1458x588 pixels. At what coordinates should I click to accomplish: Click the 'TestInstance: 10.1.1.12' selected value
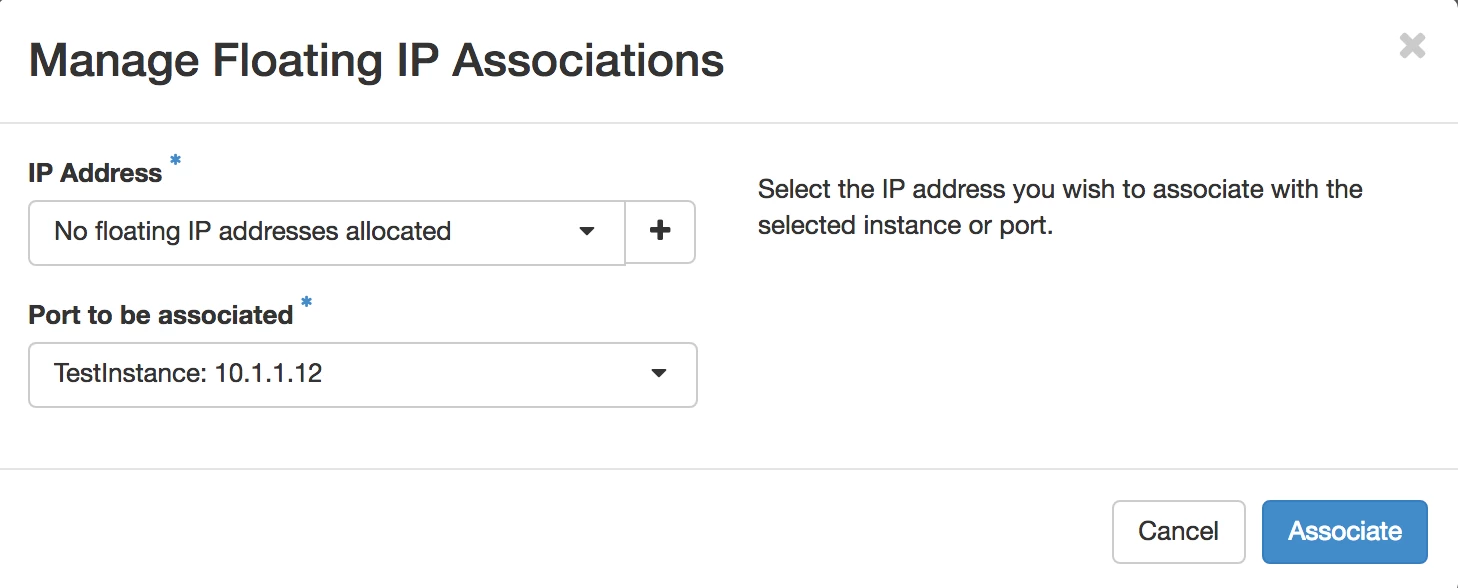click(x=188, y=374)
